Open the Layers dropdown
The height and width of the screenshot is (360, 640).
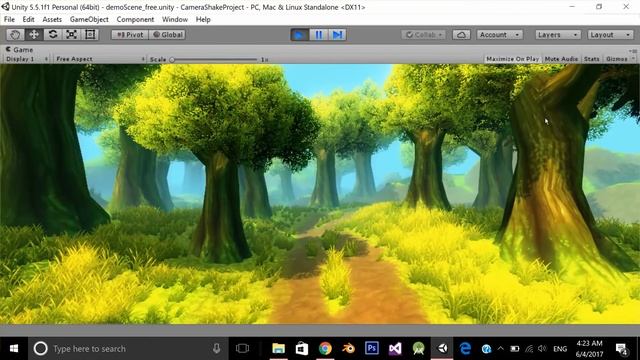click(558, 35)
